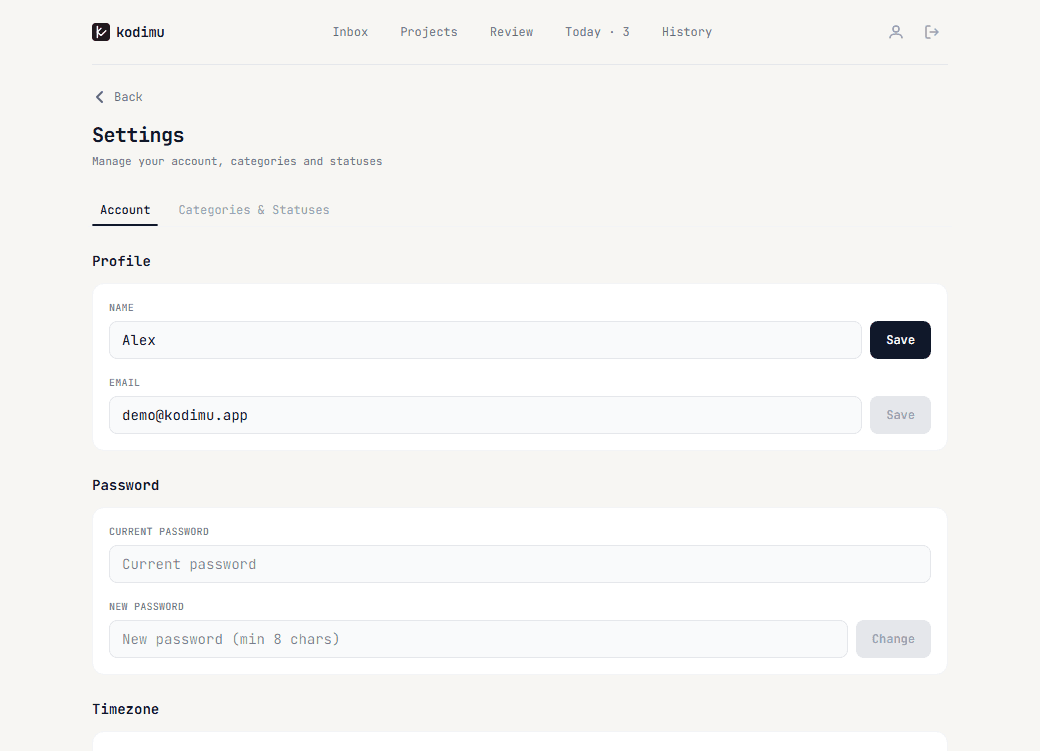This screenshot has height=751, width=1040.
Task: Click the logout icon in the header
Action: point(932,31)
